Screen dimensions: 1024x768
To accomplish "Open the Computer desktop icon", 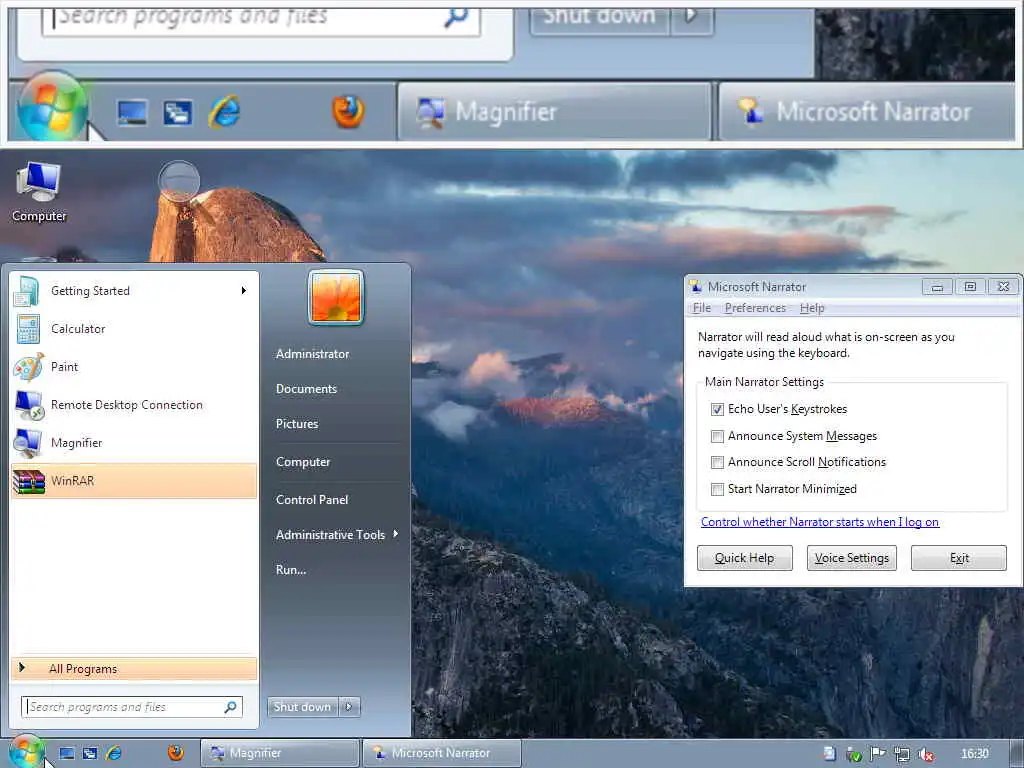I will click(39, 191).
